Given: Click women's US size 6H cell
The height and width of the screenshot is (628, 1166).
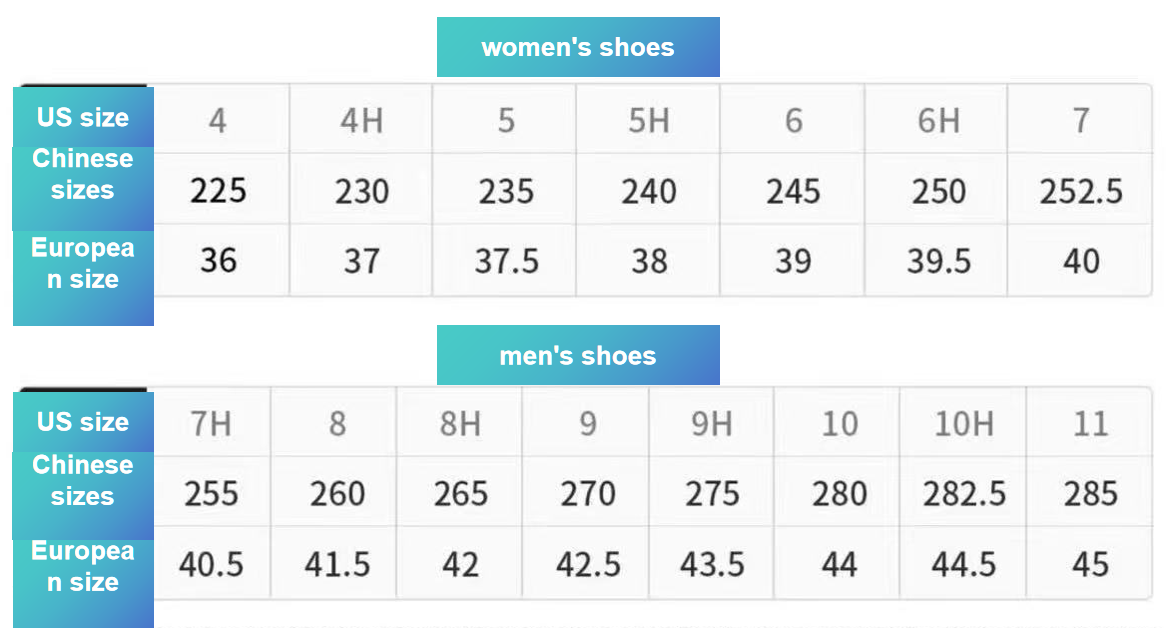Looking at the screenshot, I should (938, 121).
